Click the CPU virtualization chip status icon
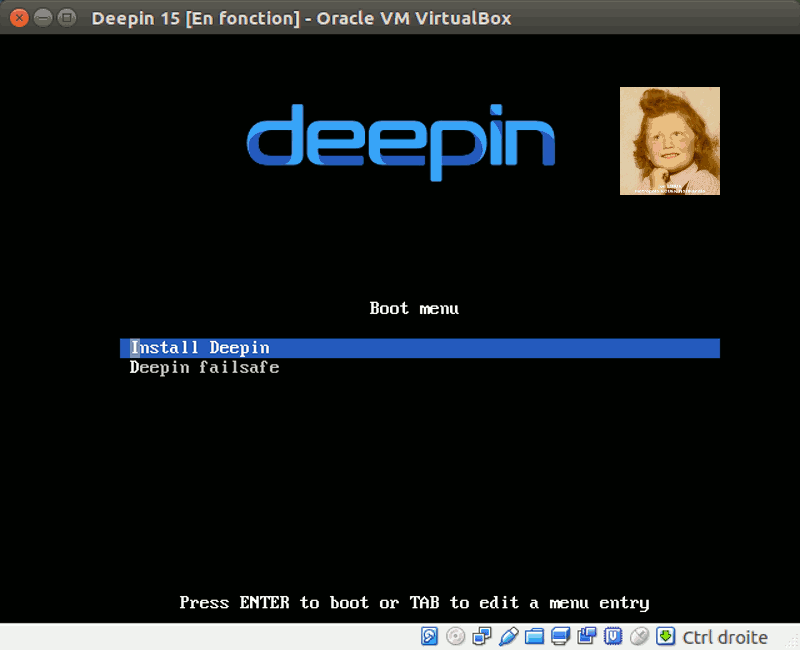The height and width of the screenshot is (650, 800). click(613, 636)
